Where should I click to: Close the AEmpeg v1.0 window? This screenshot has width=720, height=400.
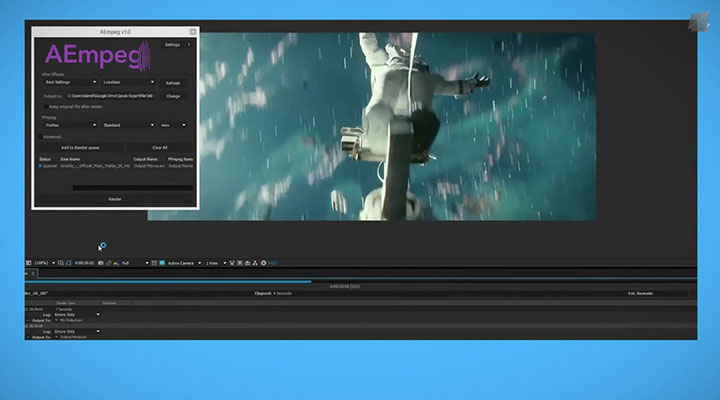pos(193,32)
